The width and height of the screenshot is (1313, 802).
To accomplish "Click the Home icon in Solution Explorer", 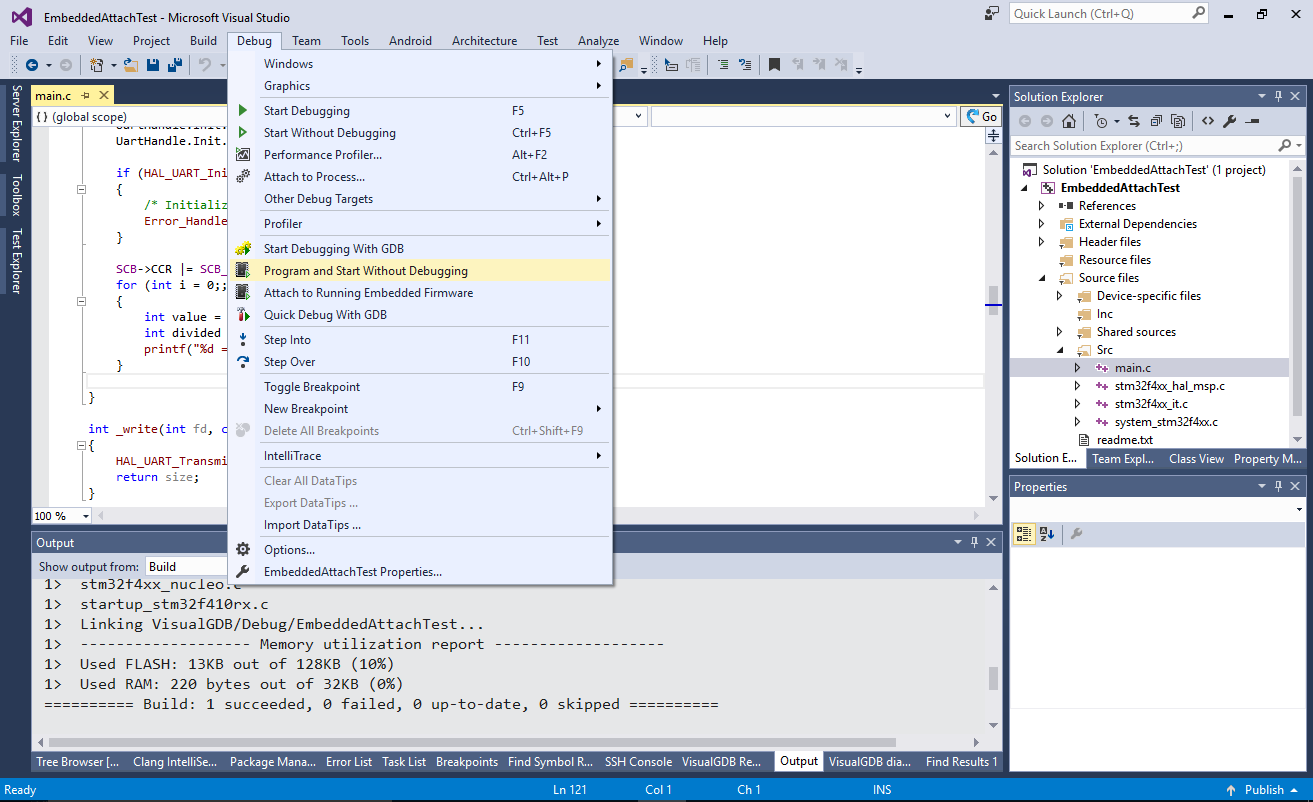I will pos(1069,121).
